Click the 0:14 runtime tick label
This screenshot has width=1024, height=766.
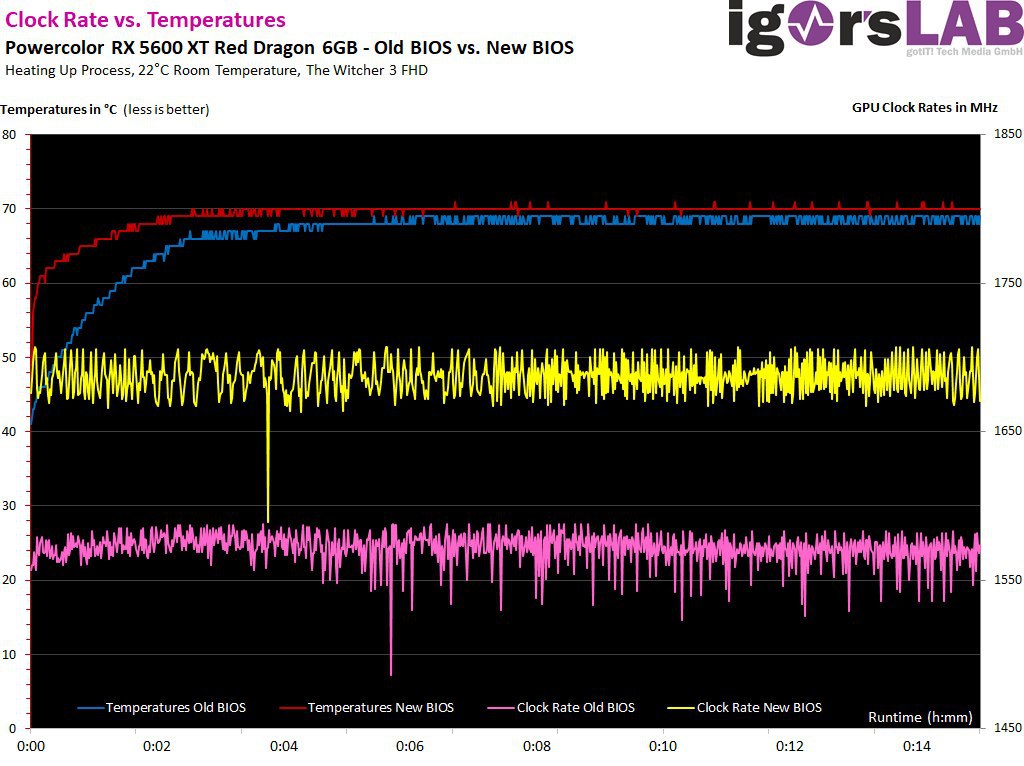(x=916, y=746)
